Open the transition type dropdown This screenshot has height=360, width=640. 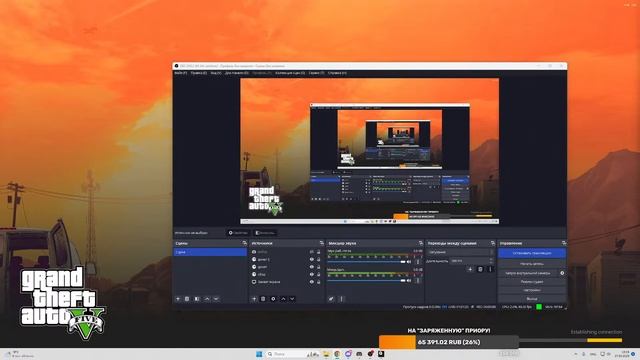(x=460, y=252)
